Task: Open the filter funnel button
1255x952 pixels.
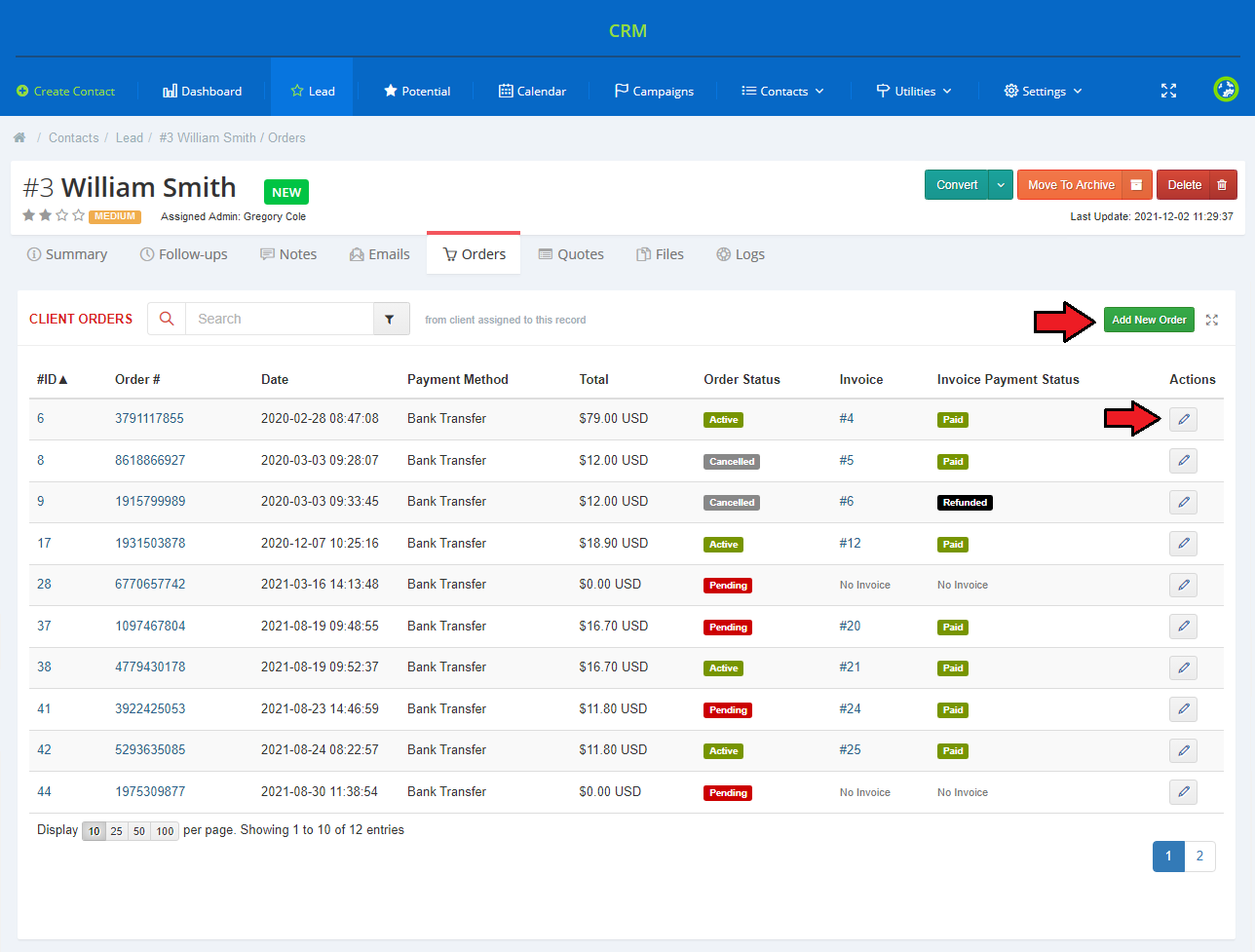Action: click(390, 319)
